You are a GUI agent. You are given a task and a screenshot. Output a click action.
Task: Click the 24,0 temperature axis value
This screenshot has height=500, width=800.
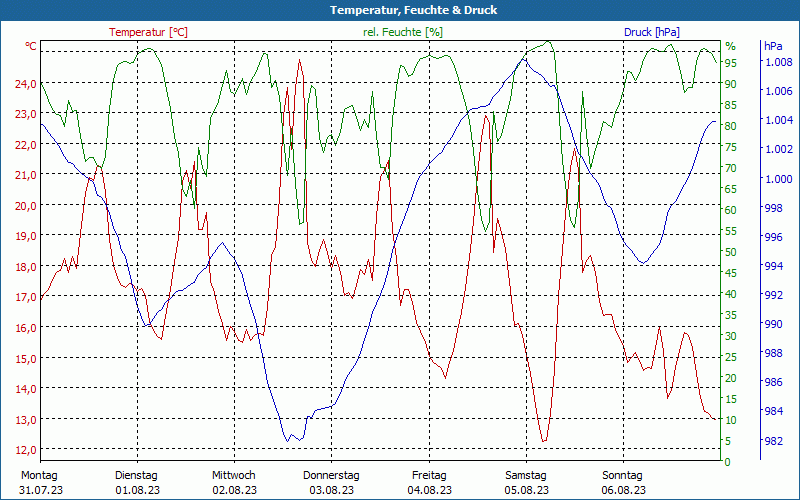tap(26, 84)
